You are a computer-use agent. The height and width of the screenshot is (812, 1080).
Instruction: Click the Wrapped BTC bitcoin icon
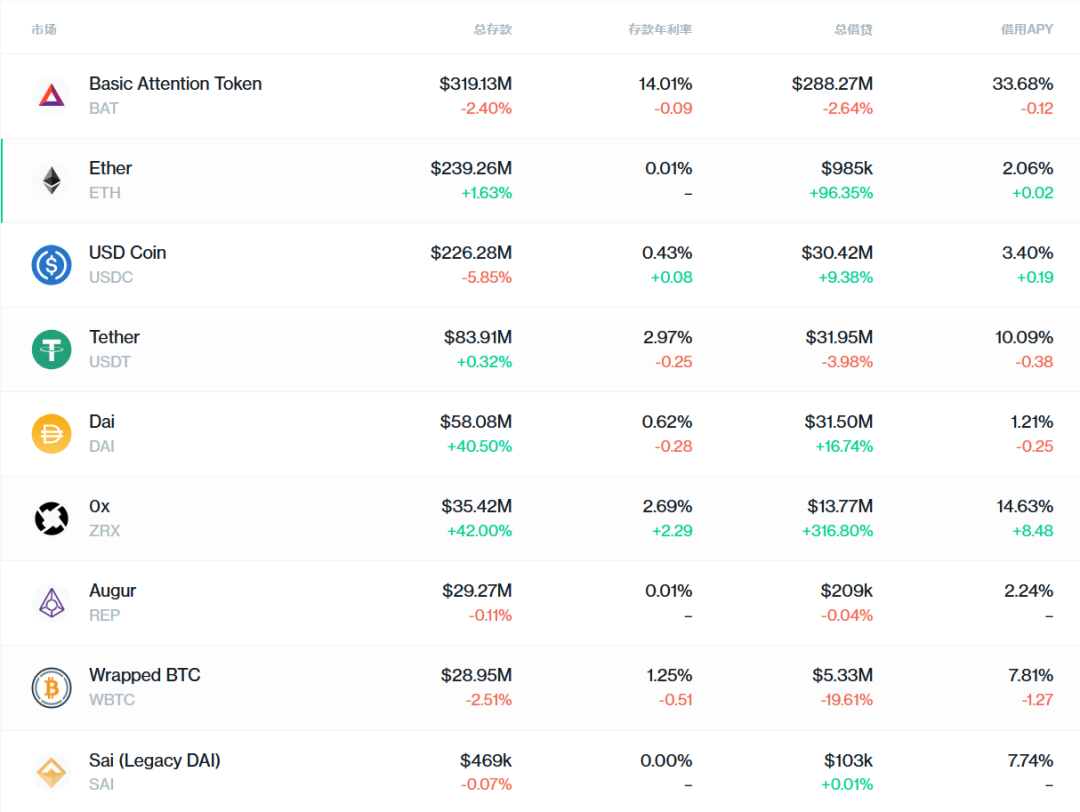[51, 688]
